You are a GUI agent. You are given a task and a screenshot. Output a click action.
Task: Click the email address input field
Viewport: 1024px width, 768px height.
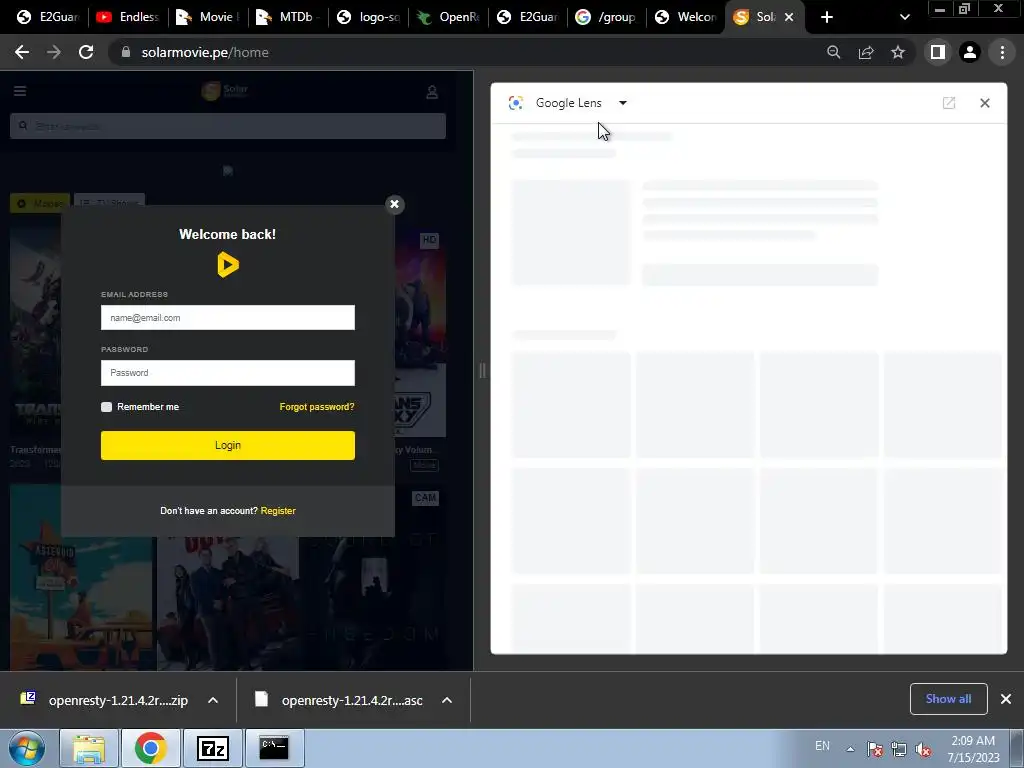(x=228, y=317)
